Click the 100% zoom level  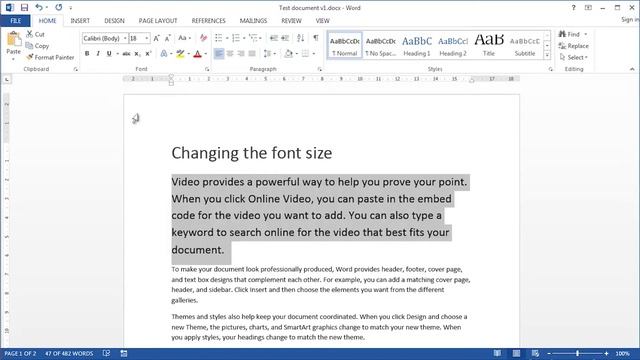coord(622,353)
